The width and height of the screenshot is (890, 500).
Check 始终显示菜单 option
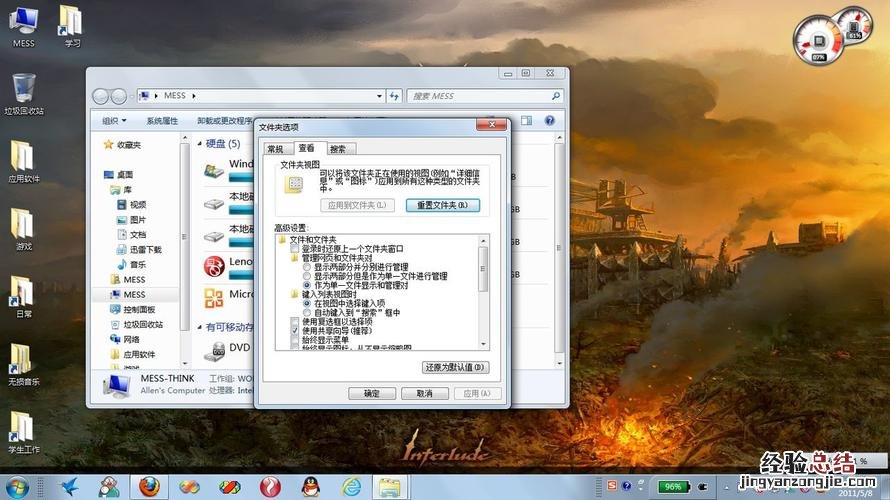point(295,339)
